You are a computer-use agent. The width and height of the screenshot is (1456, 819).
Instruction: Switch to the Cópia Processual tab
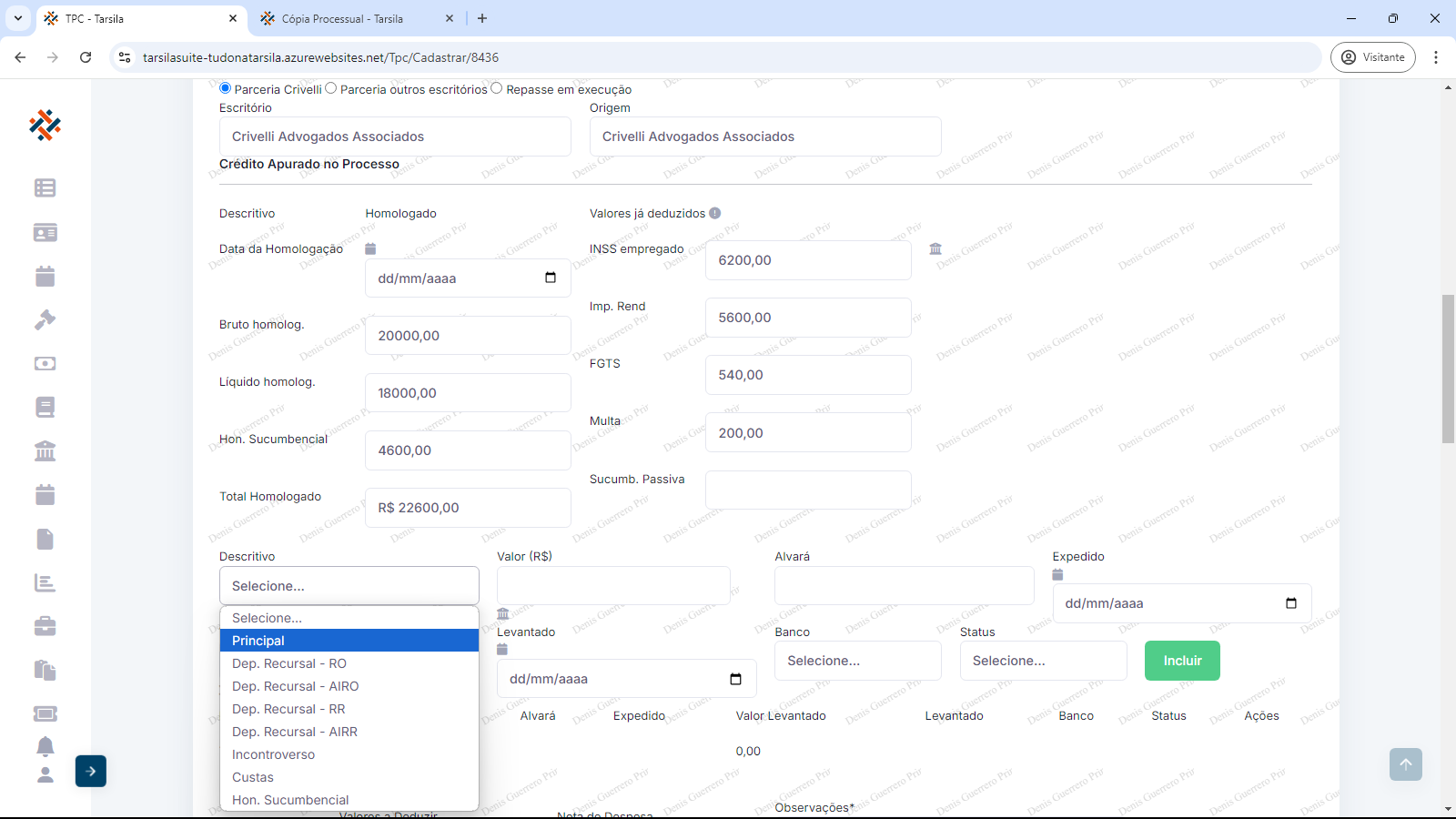tap(342, 18)
